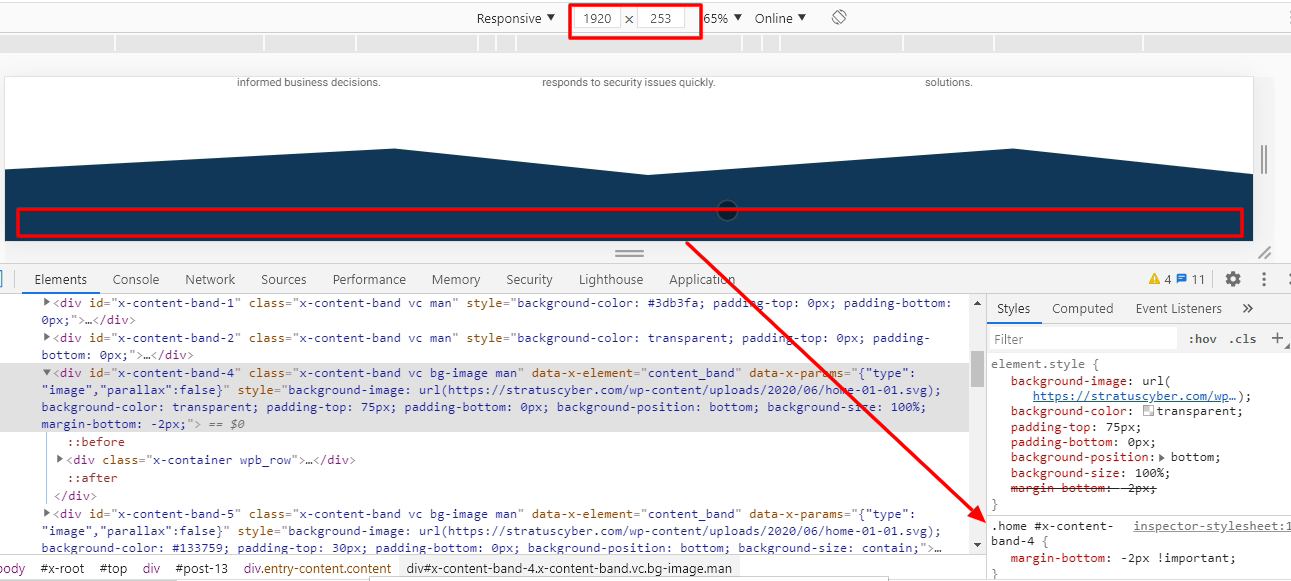This screenshot has width=1291, height=581.
Task: Select the Computed sidebar tab
Action: point(1083,309)
